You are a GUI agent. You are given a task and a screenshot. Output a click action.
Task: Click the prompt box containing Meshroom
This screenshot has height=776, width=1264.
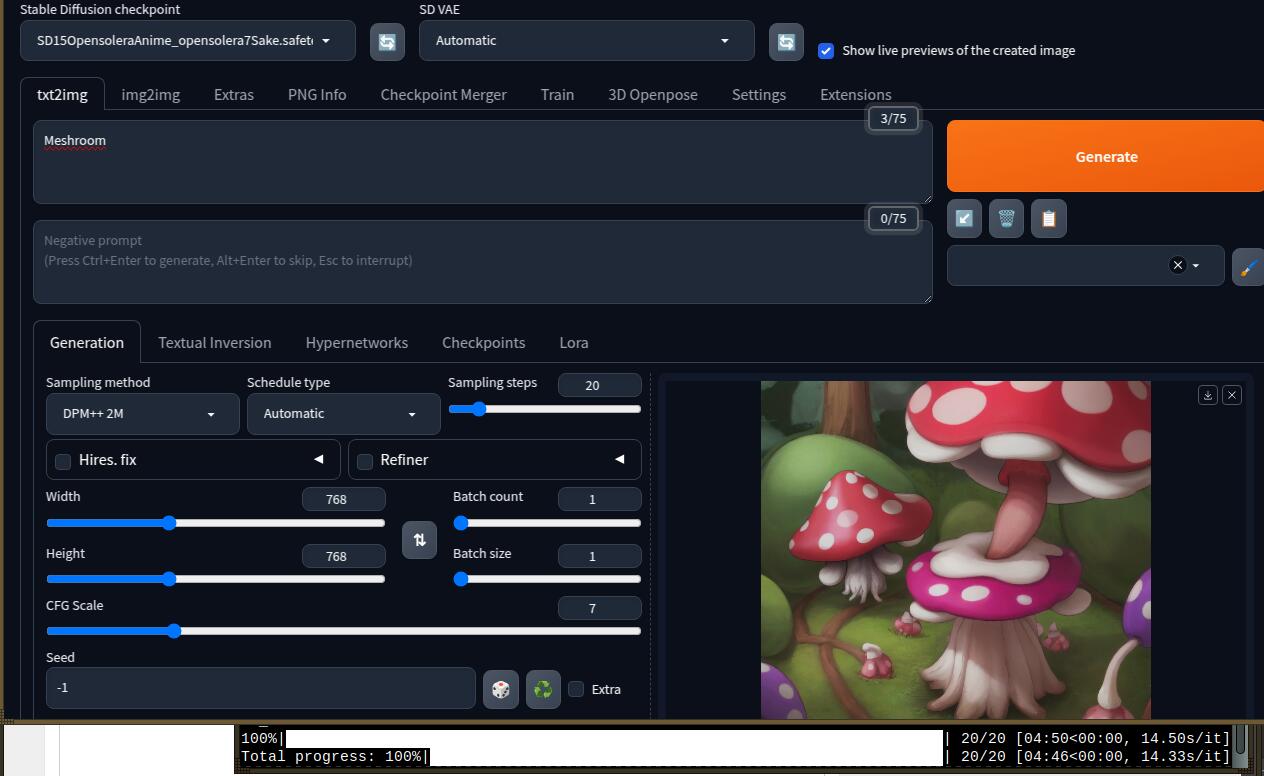click(x=483, y=162)
